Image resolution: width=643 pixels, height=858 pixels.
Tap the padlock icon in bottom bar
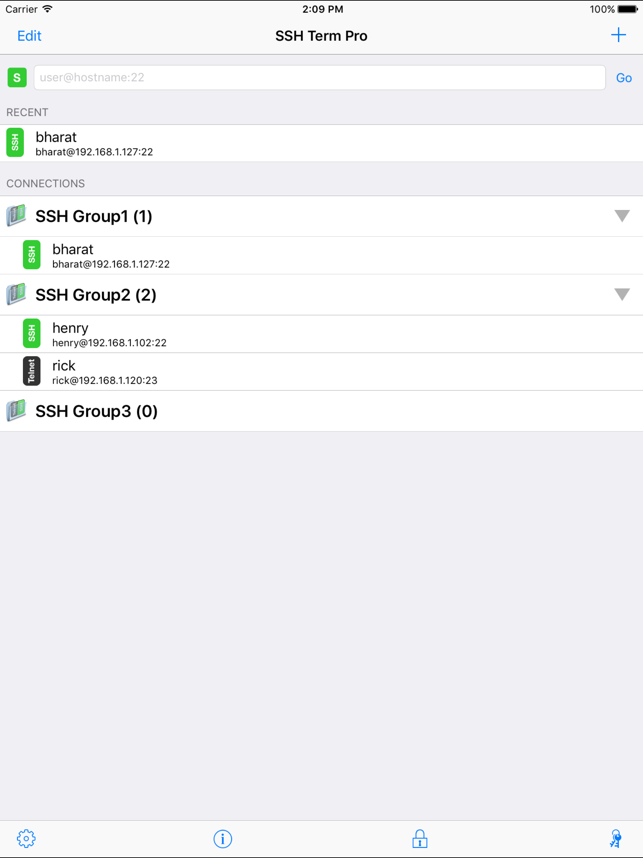click(420, 838)
